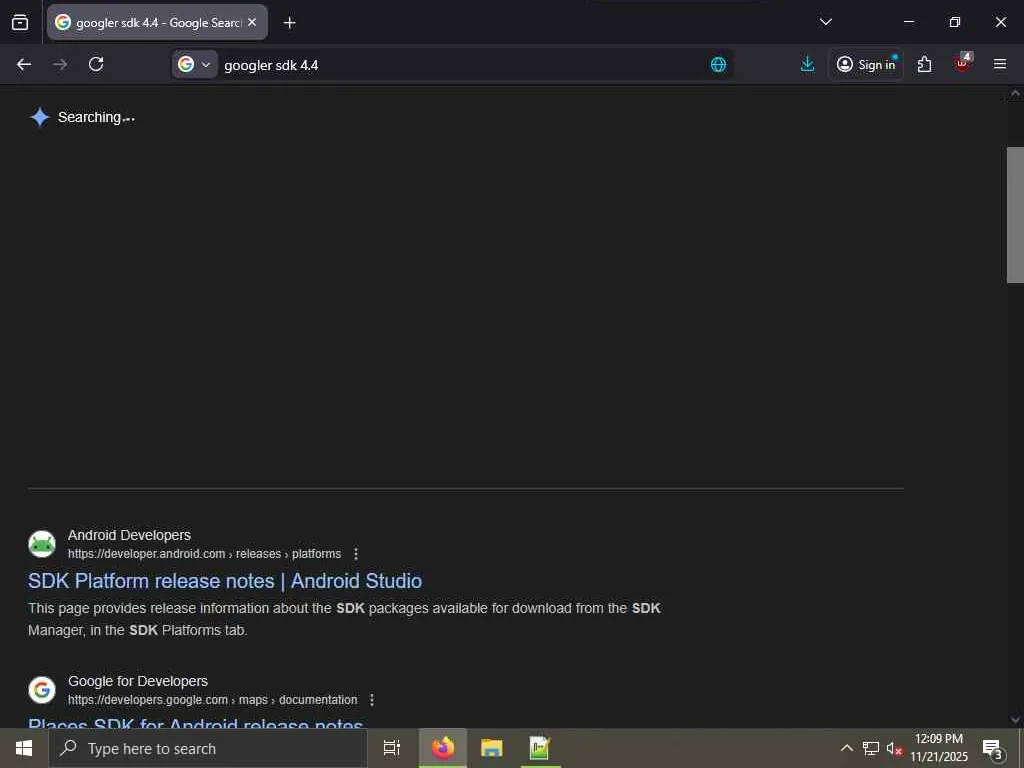This screenshot has width=1024, height=768.
Task: Open the uBlock Origin extension icon
Action: pyautogui.click(x=963, y=63)
